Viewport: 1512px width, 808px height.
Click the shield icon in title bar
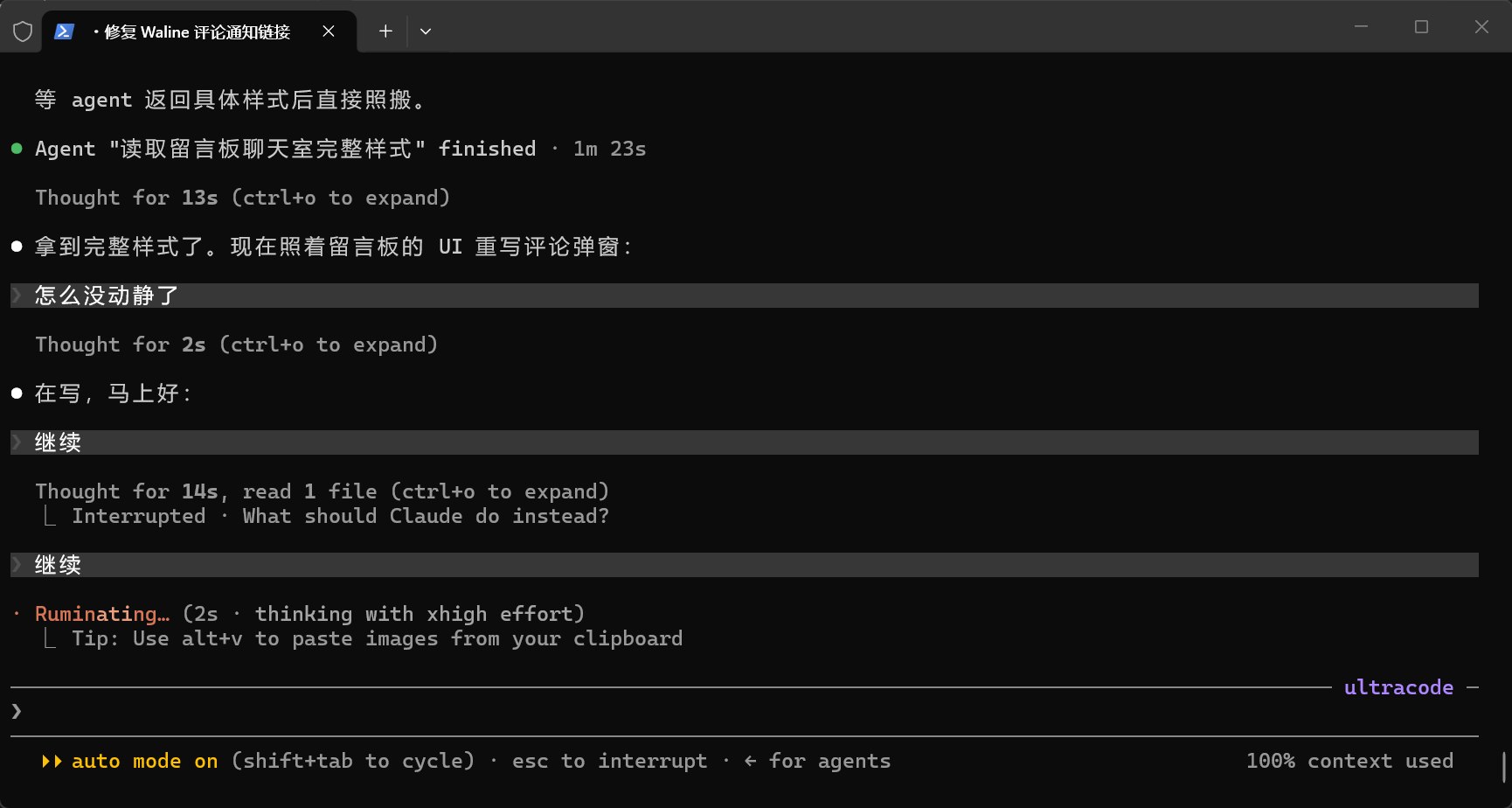point(23,31)
